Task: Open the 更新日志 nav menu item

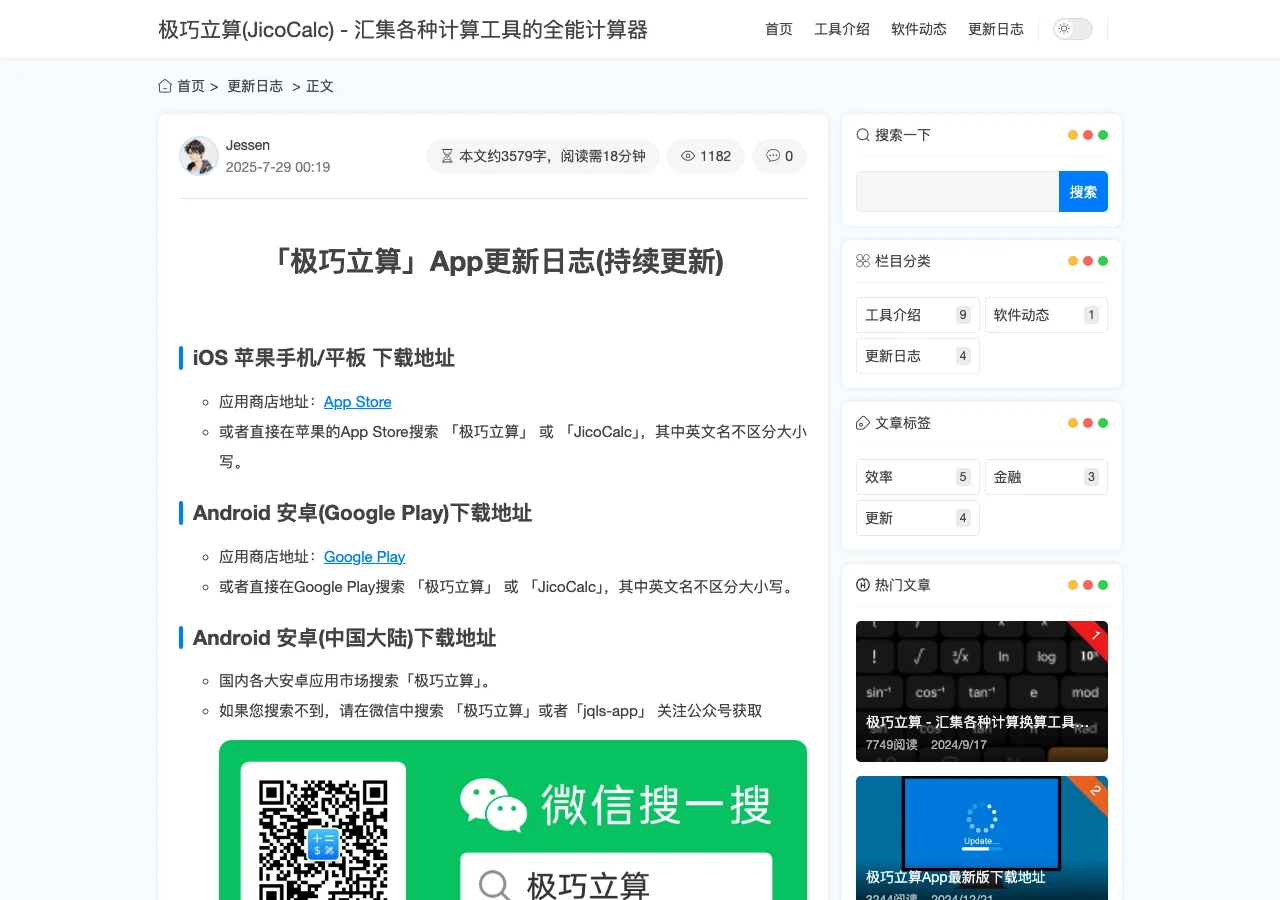Action: pyautogui.click(x=996, y=29)
